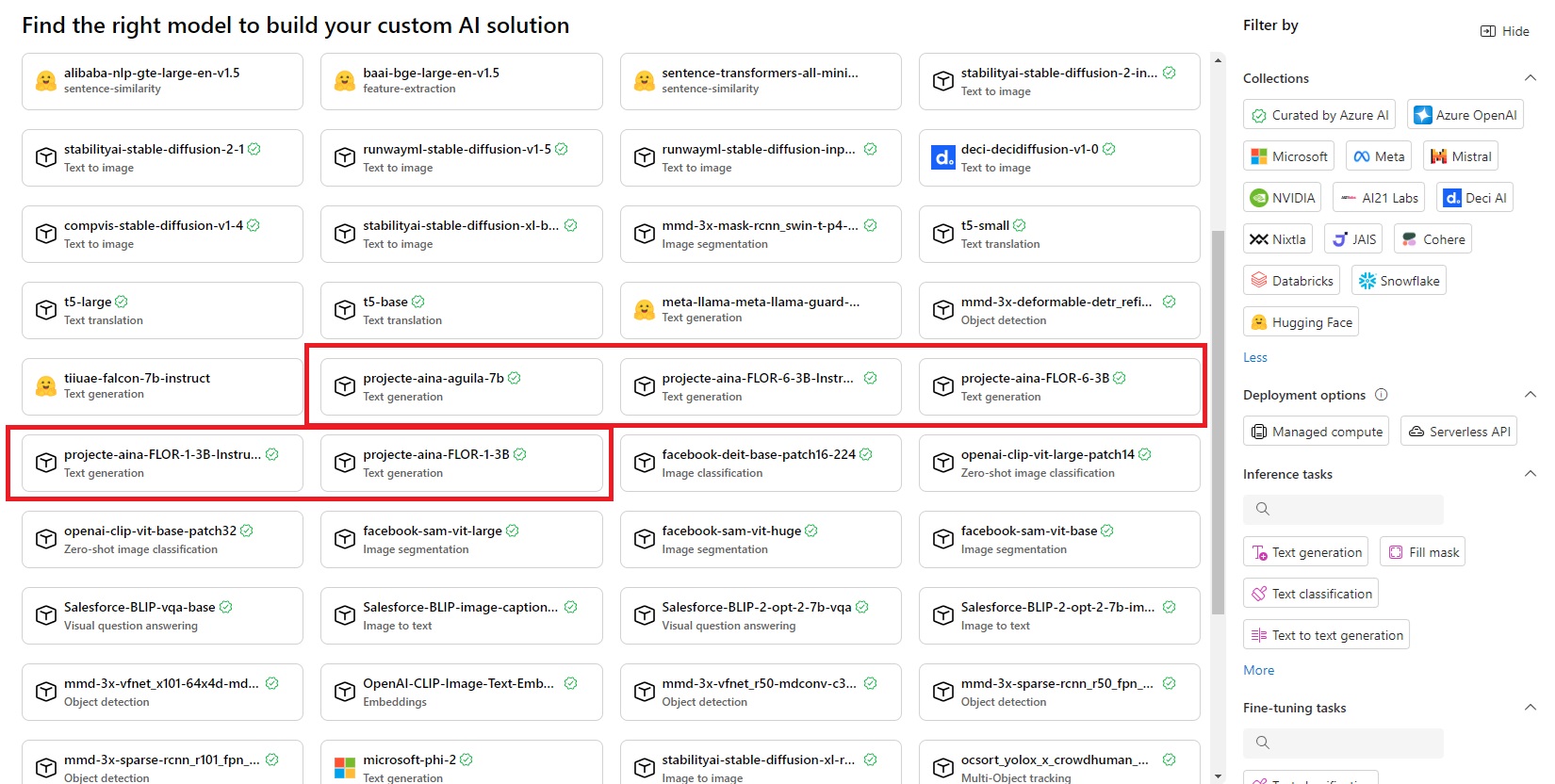
Task: Click the info icon beside Deployment options
Action: (1382, 395)
